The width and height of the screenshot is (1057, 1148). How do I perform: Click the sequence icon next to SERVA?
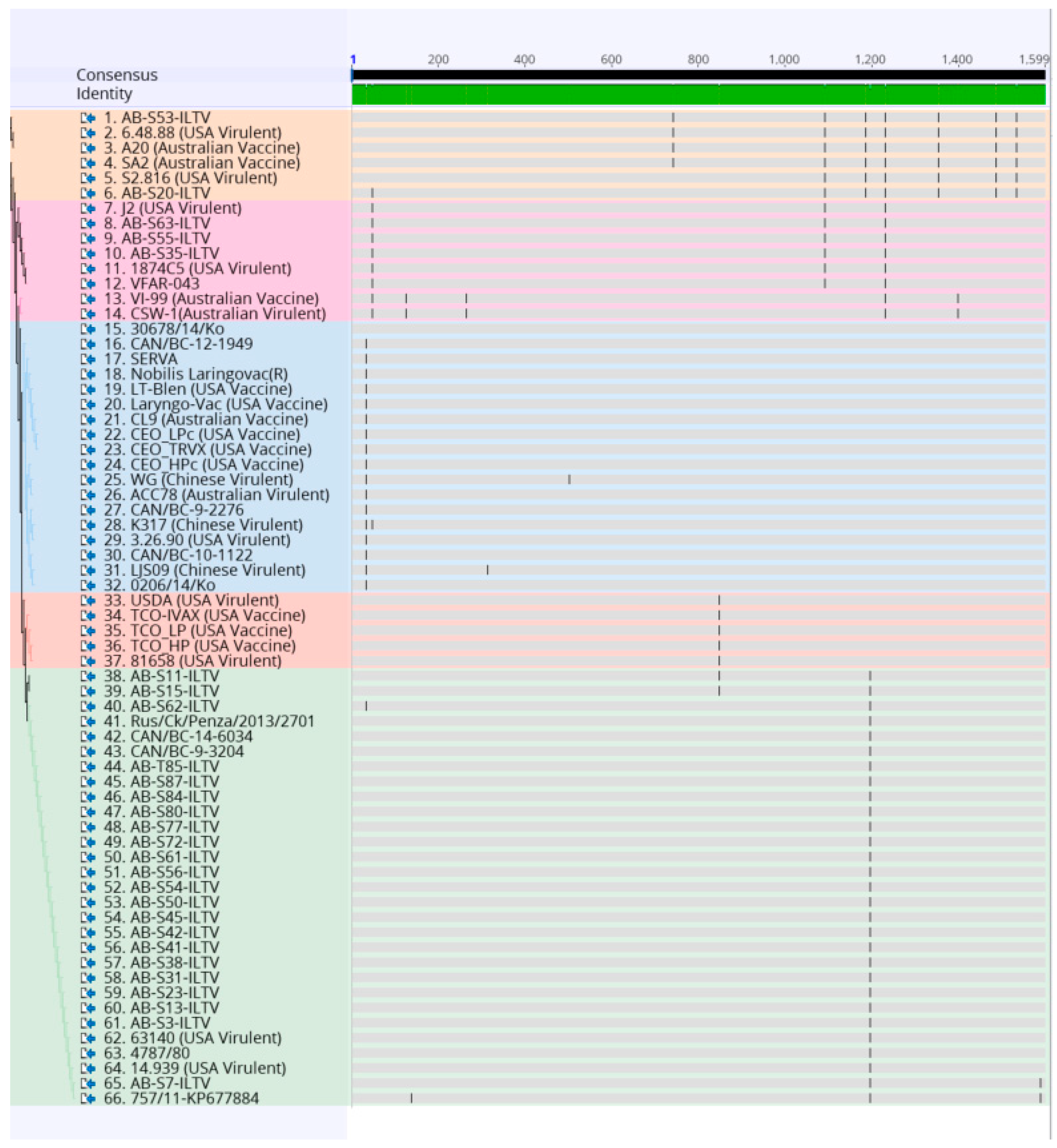coord(88,359)
